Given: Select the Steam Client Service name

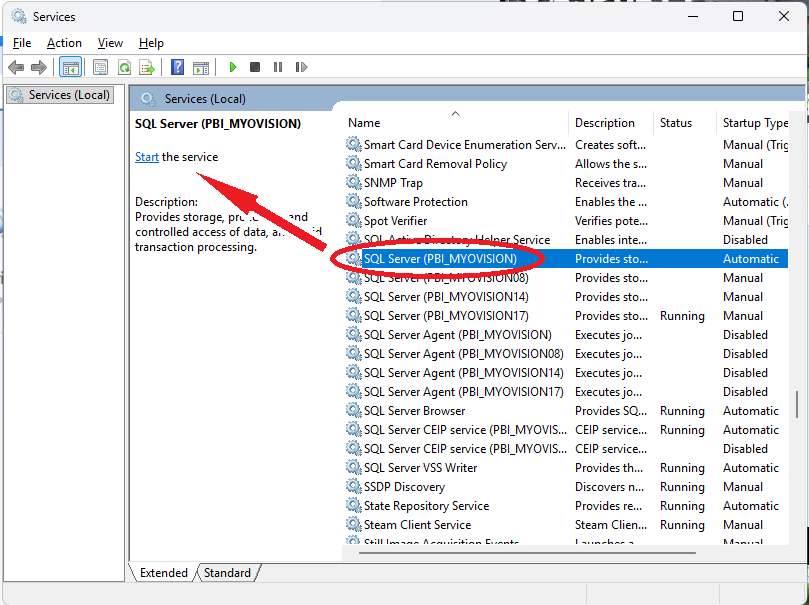Looking at the screenshot, I should pos(417,525).
